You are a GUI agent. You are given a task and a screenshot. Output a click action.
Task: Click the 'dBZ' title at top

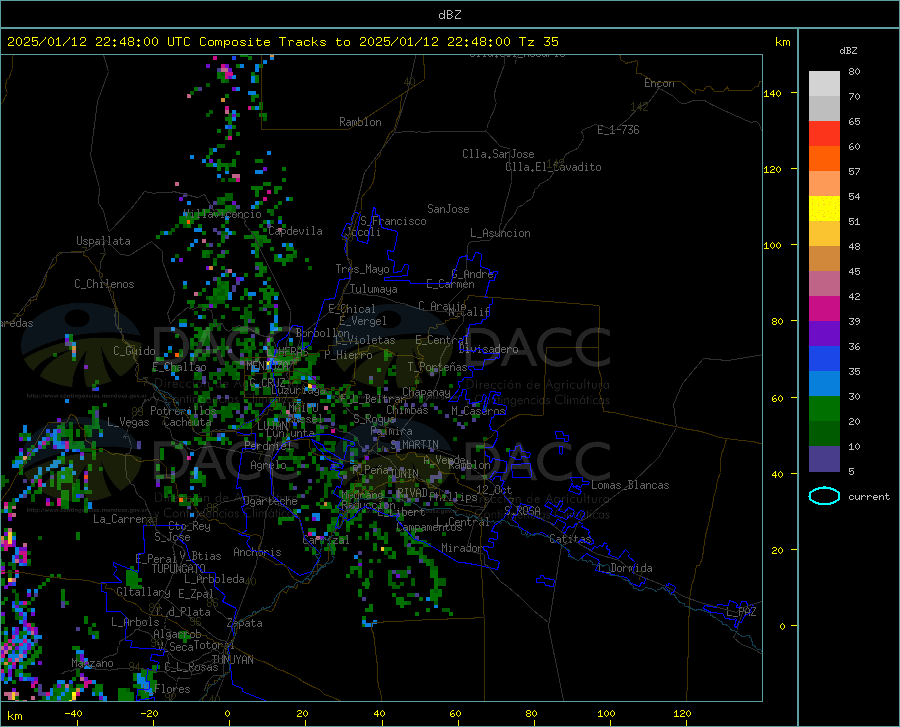click(x=449, y=15)
